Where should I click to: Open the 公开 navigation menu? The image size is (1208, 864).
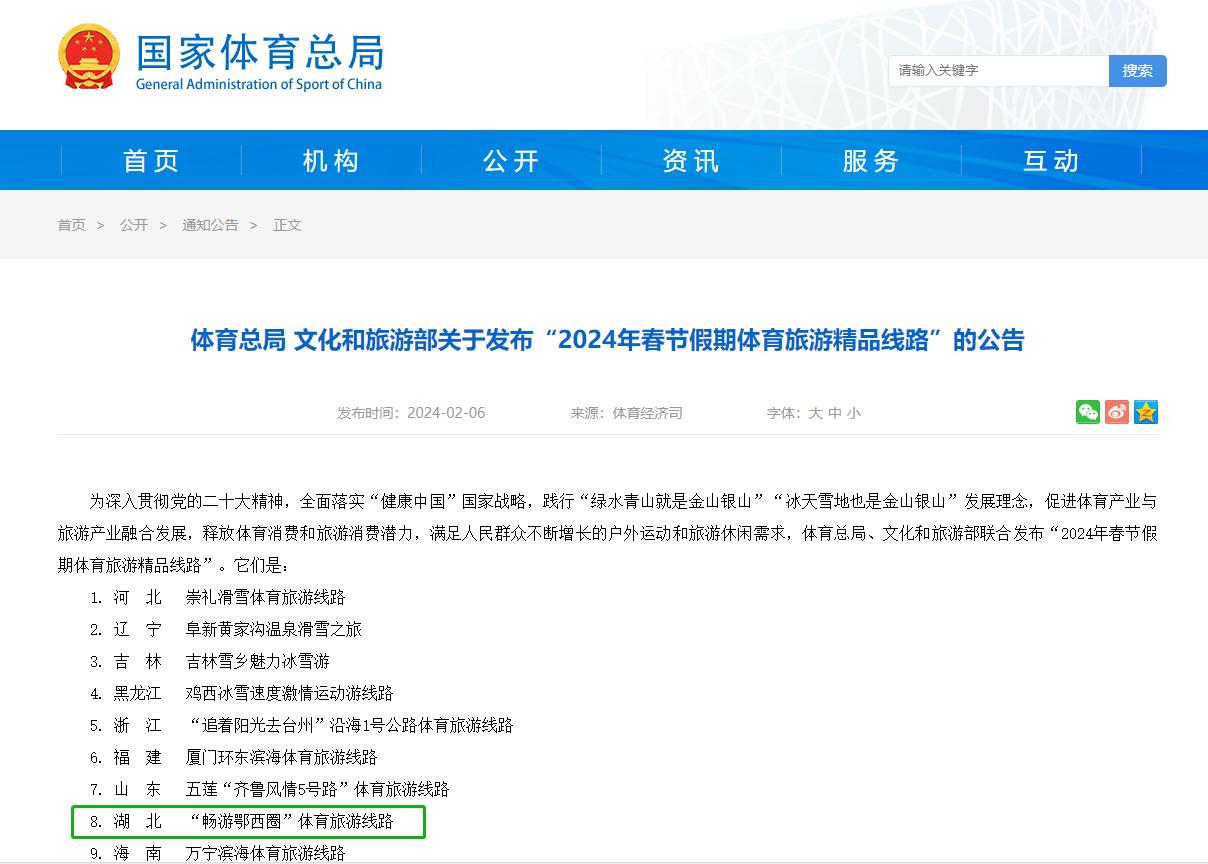(x=512, y=160)
